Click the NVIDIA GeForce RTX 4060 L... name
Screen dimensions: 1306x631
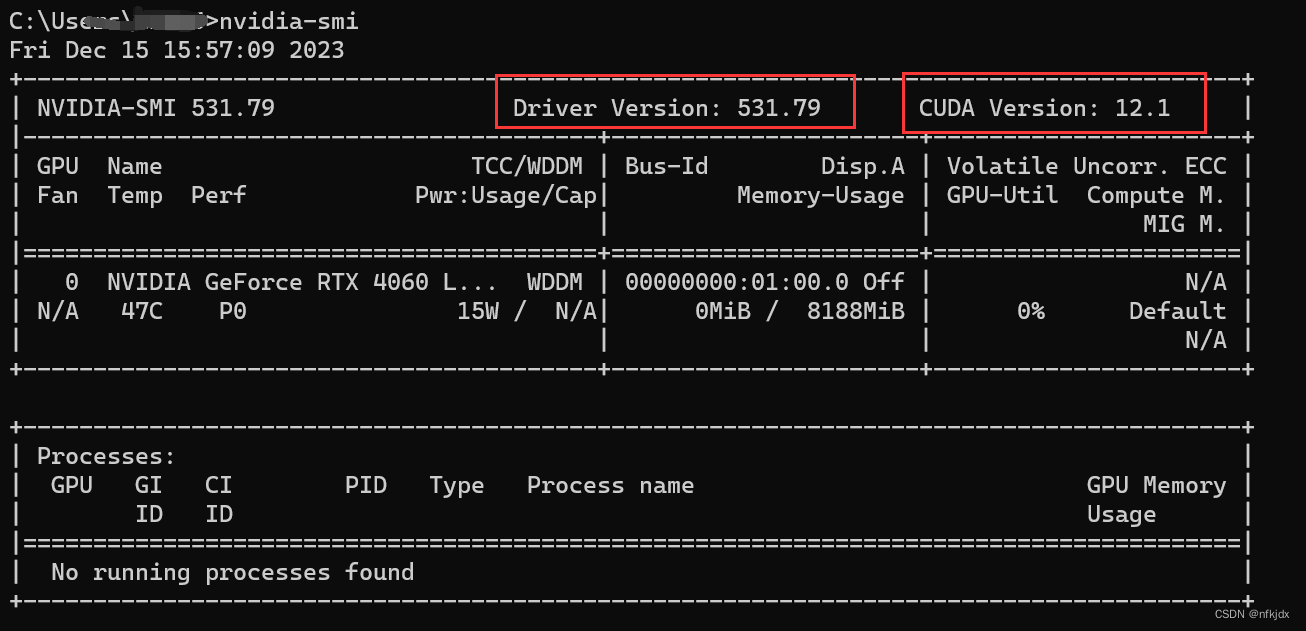point(302,282)
